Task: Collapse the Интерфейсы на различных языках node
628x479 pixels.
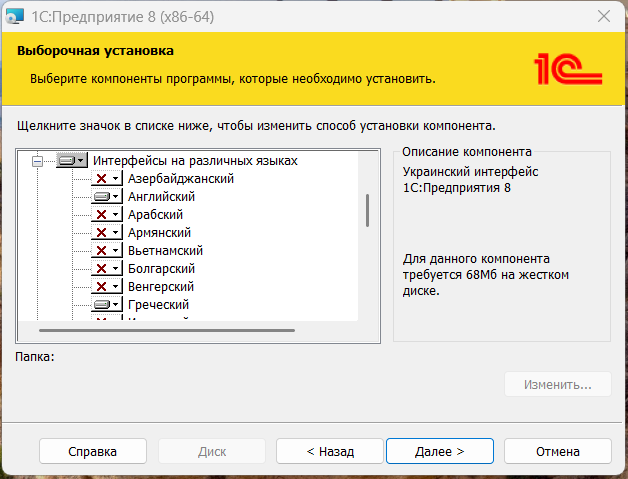Action: tap(37, 161)
